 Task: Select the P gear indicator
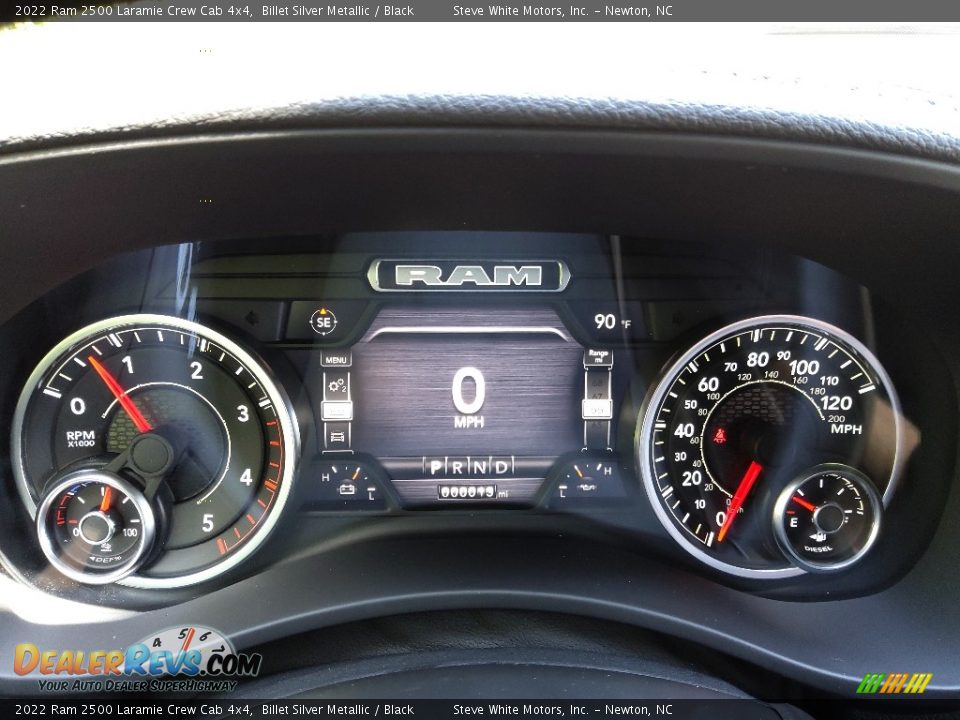[435, 468]
